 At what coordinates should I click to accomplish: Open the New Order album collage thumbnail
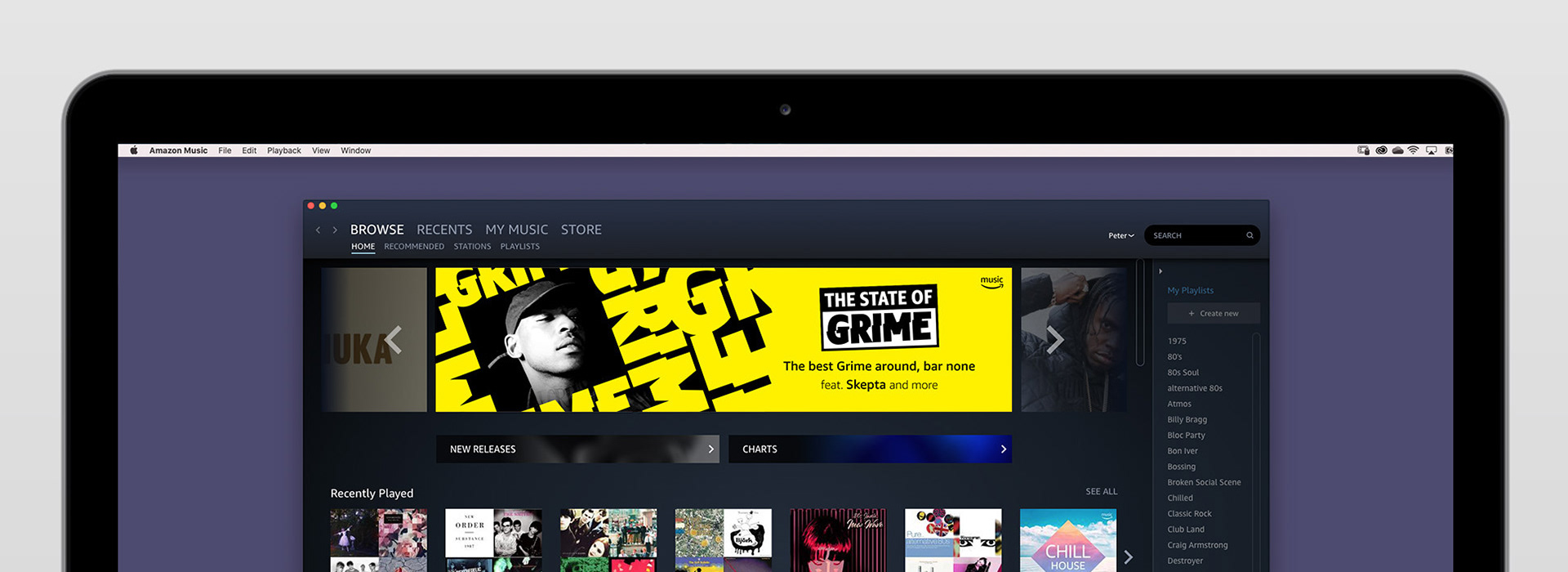coord(493,540)
